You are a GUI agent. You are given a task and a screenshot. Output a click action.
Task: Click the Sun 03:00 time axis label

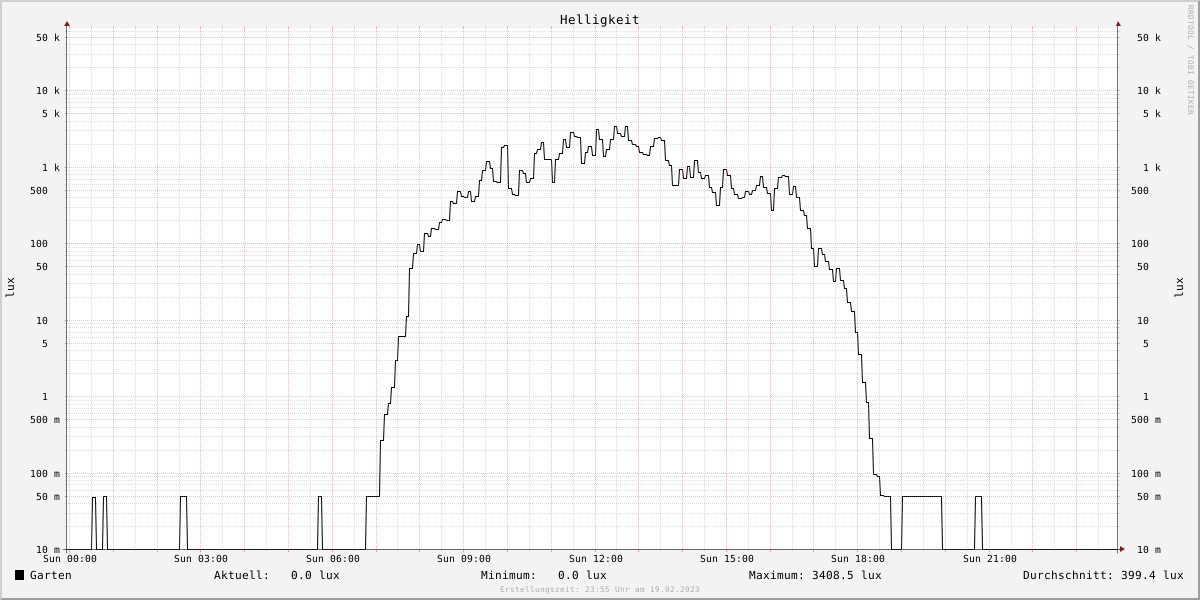pyautogui.click(x=201, y=559)
